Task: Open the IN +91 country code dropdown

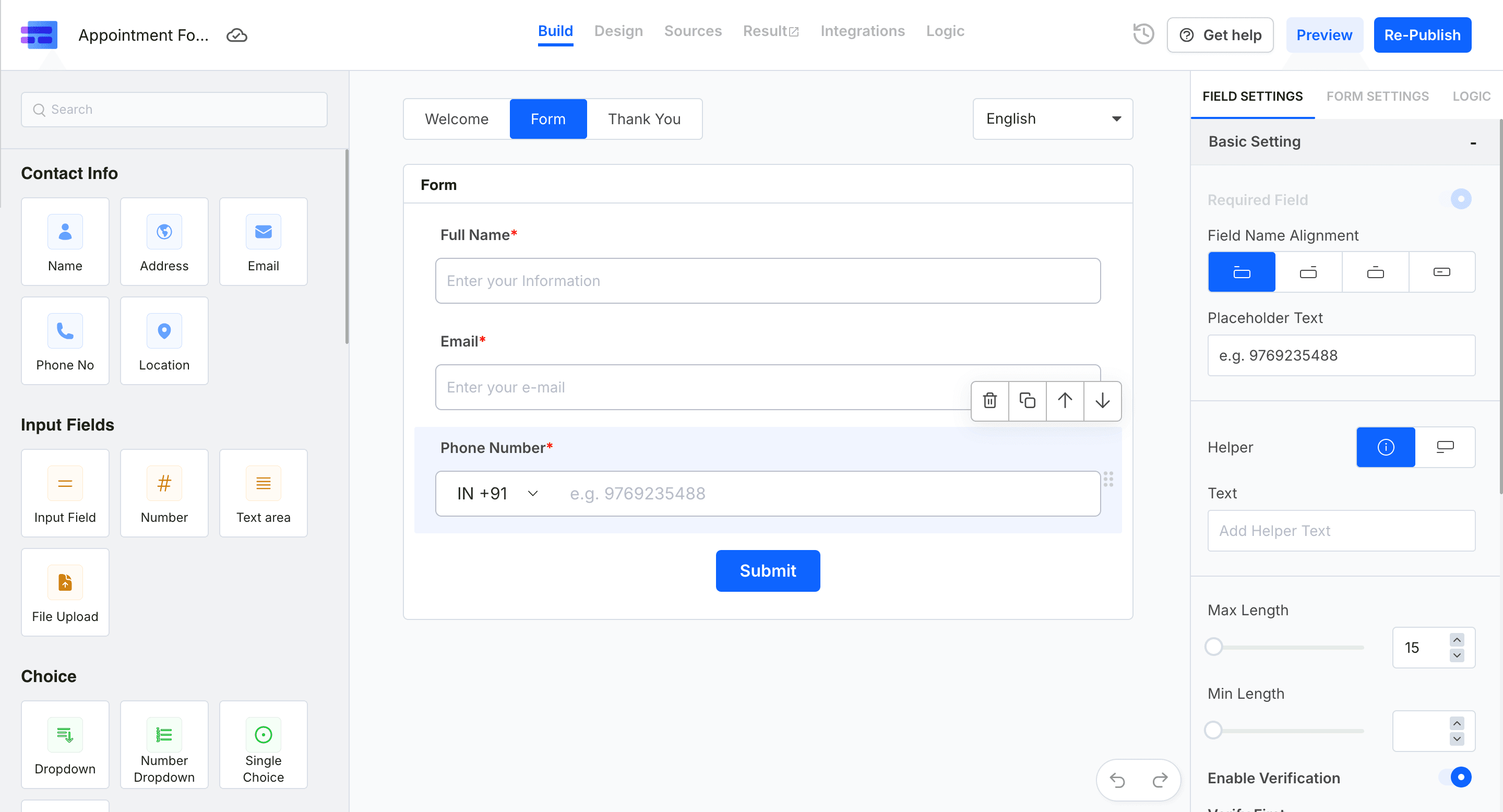Action: click(497, 494)
